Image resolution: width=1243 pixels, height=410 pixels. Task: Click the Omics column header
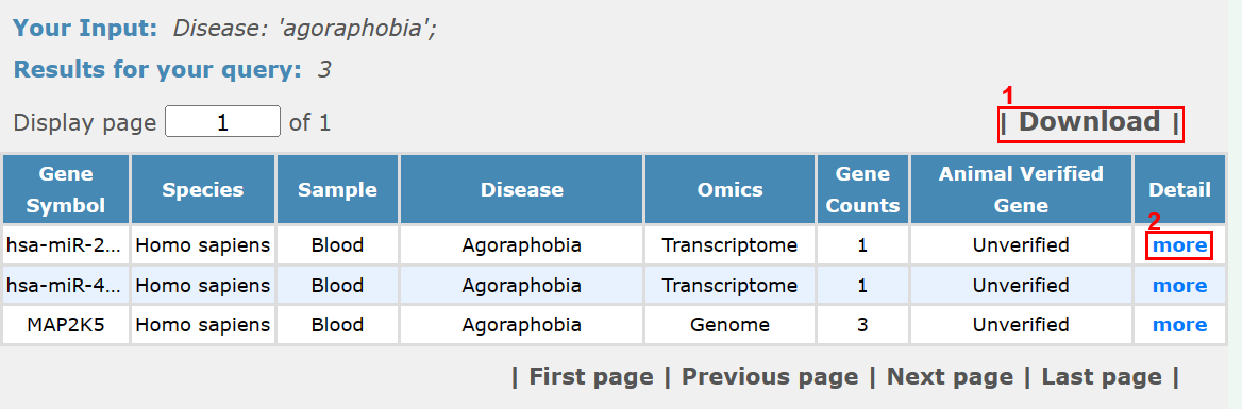730,190
